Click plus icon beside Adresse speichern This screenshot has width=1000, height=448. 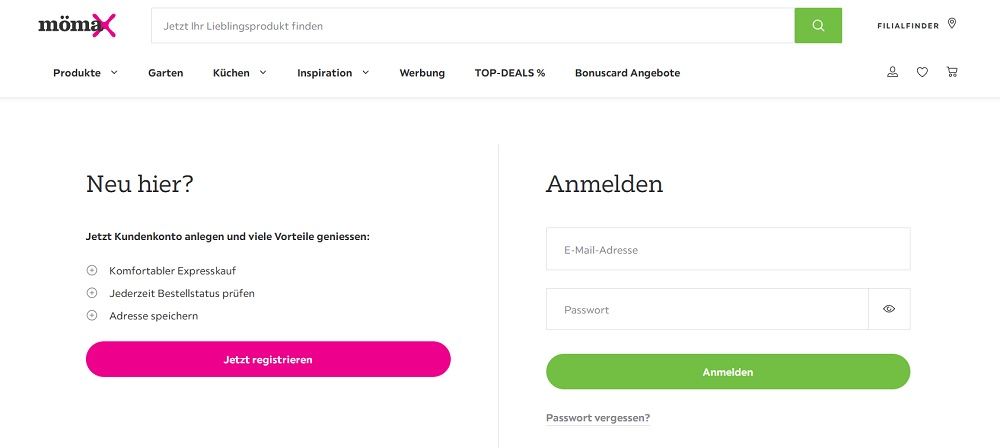pos(92,315)
